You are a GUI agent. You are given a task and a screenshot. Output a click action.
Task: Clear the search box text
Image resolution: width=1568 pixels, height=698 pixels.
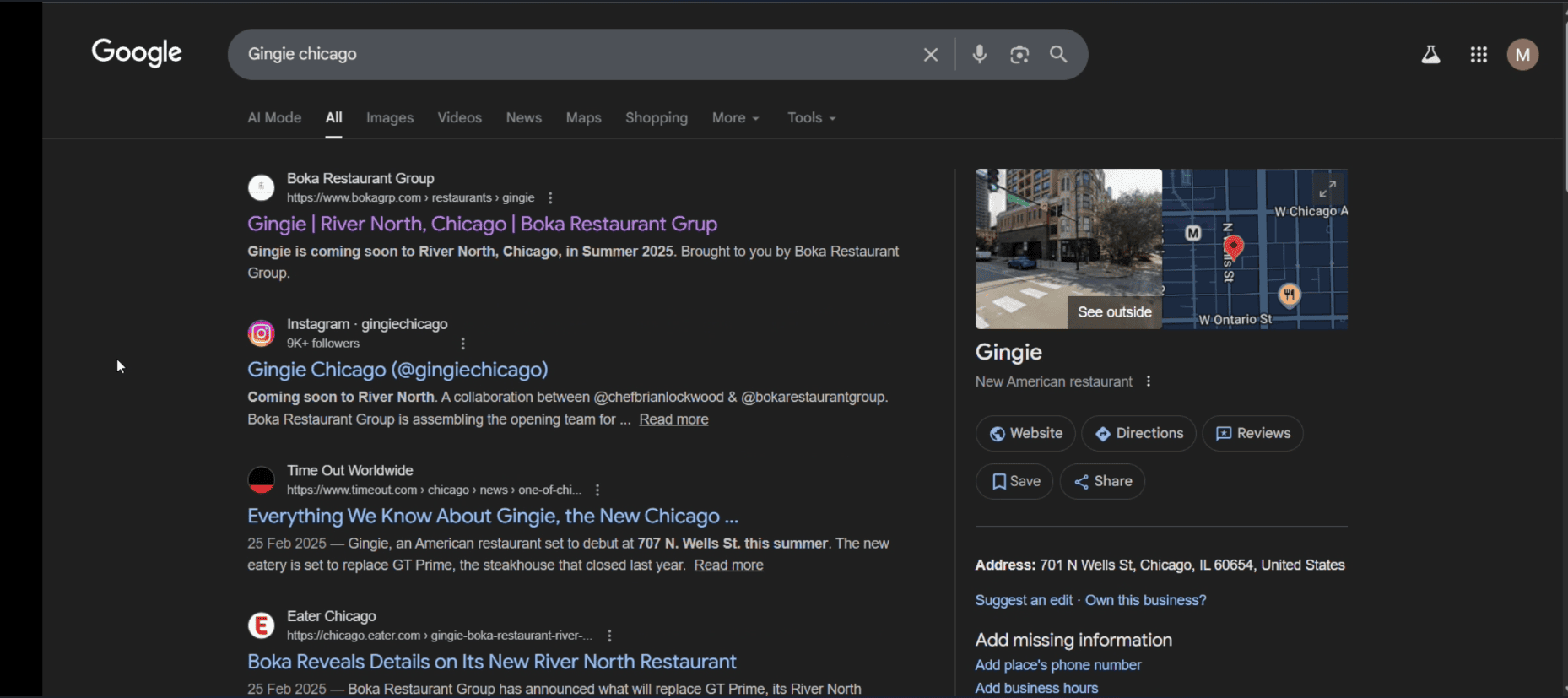click(x=930, y=55)
